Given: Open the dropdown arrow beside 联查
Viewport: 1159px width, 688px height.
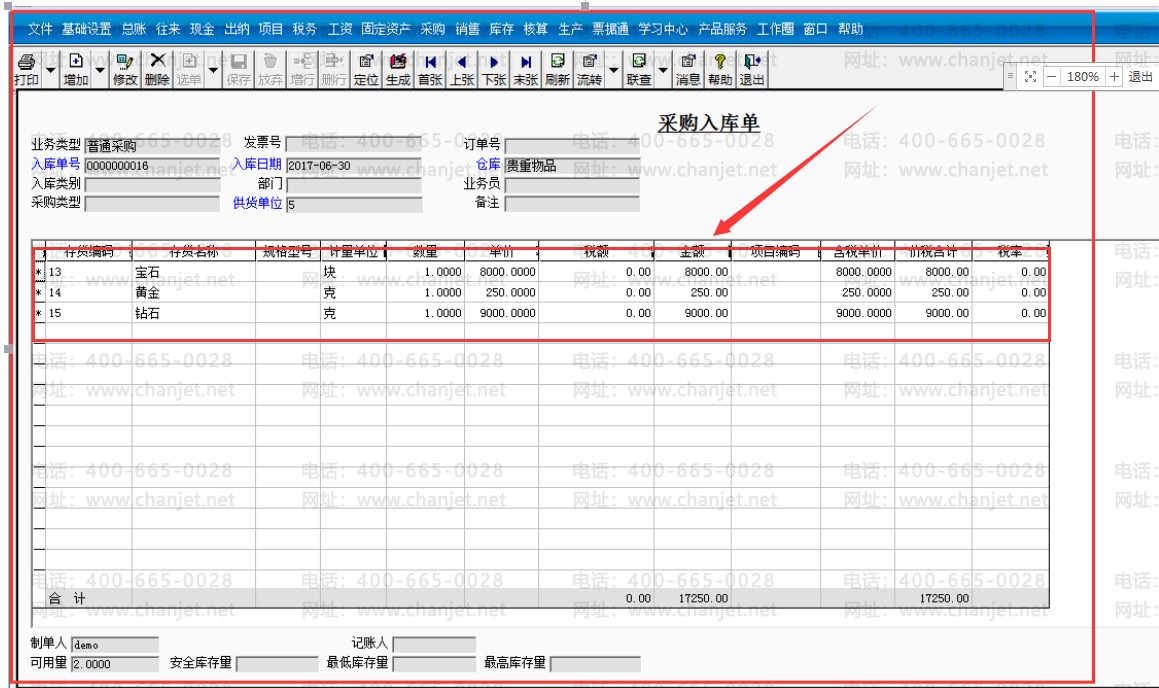Looking at the screenshot, I should pyautogui.click(x=663, y=69).
